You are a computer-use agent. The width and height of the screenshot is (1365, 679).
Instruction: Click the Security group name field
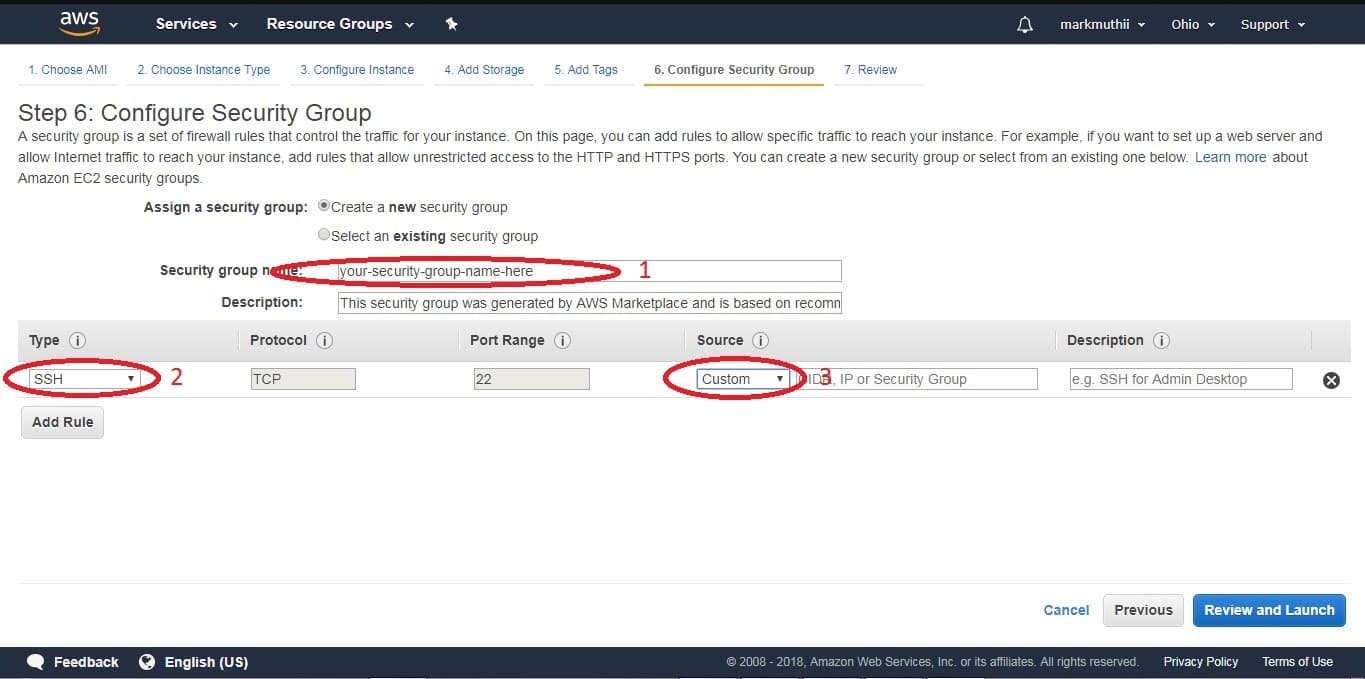[x=589, y=270]
